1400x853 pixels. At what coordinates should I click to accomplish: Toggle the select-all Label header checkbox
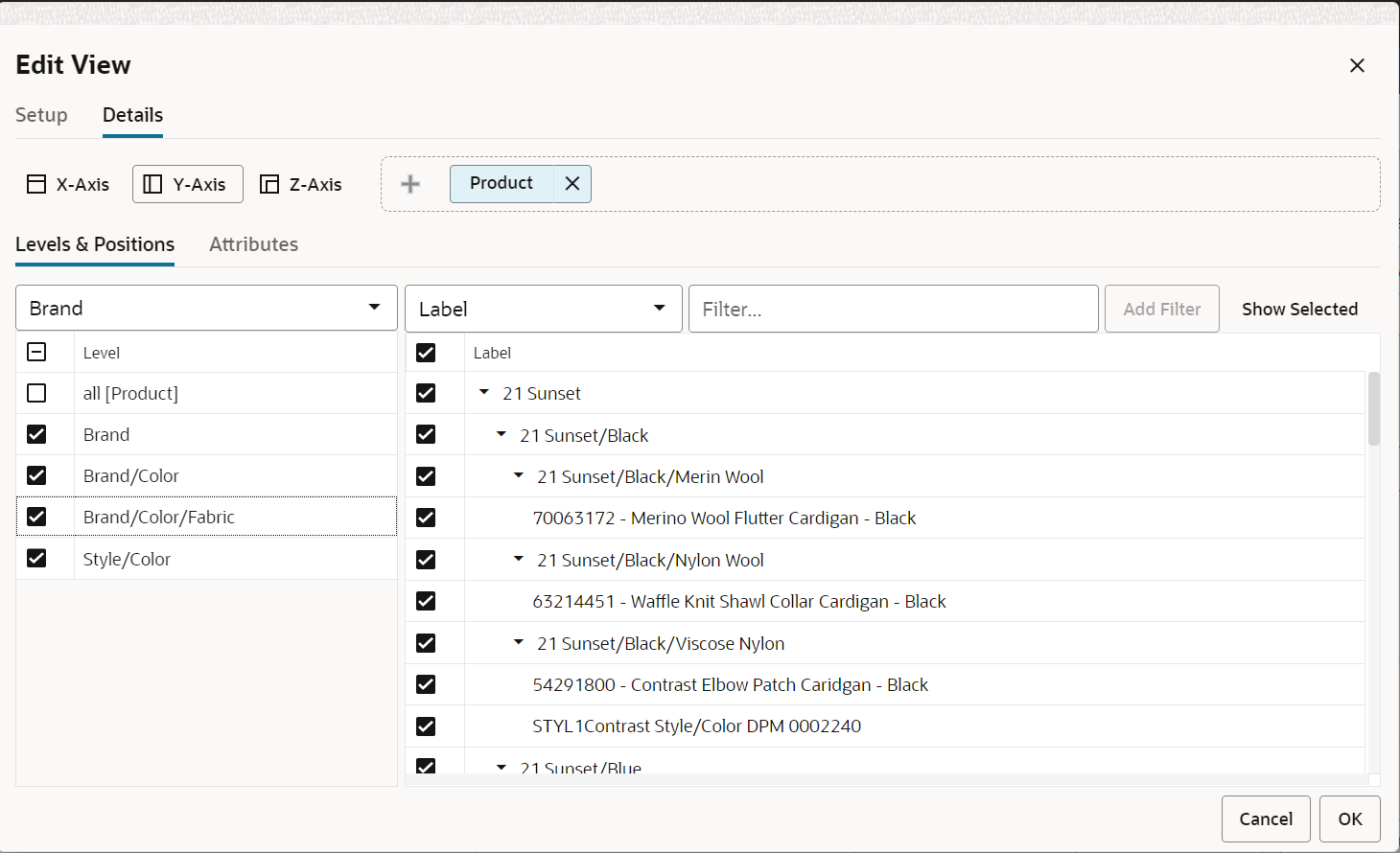point(426,353)
